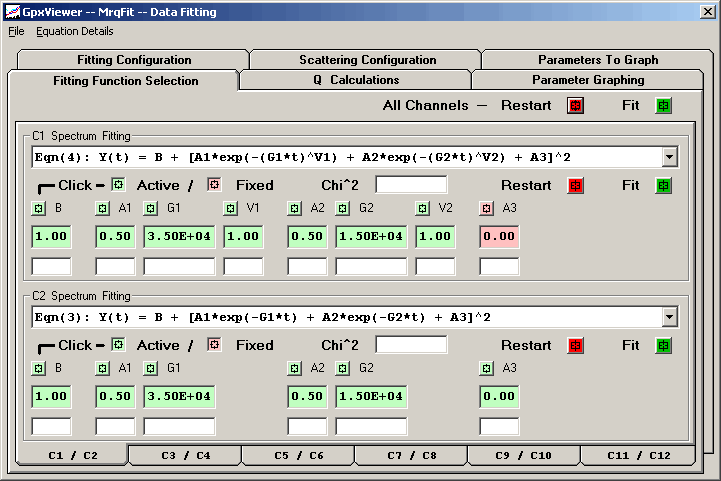Click the C1 Spectrum Restart red icon

click(x=575, y=186)
